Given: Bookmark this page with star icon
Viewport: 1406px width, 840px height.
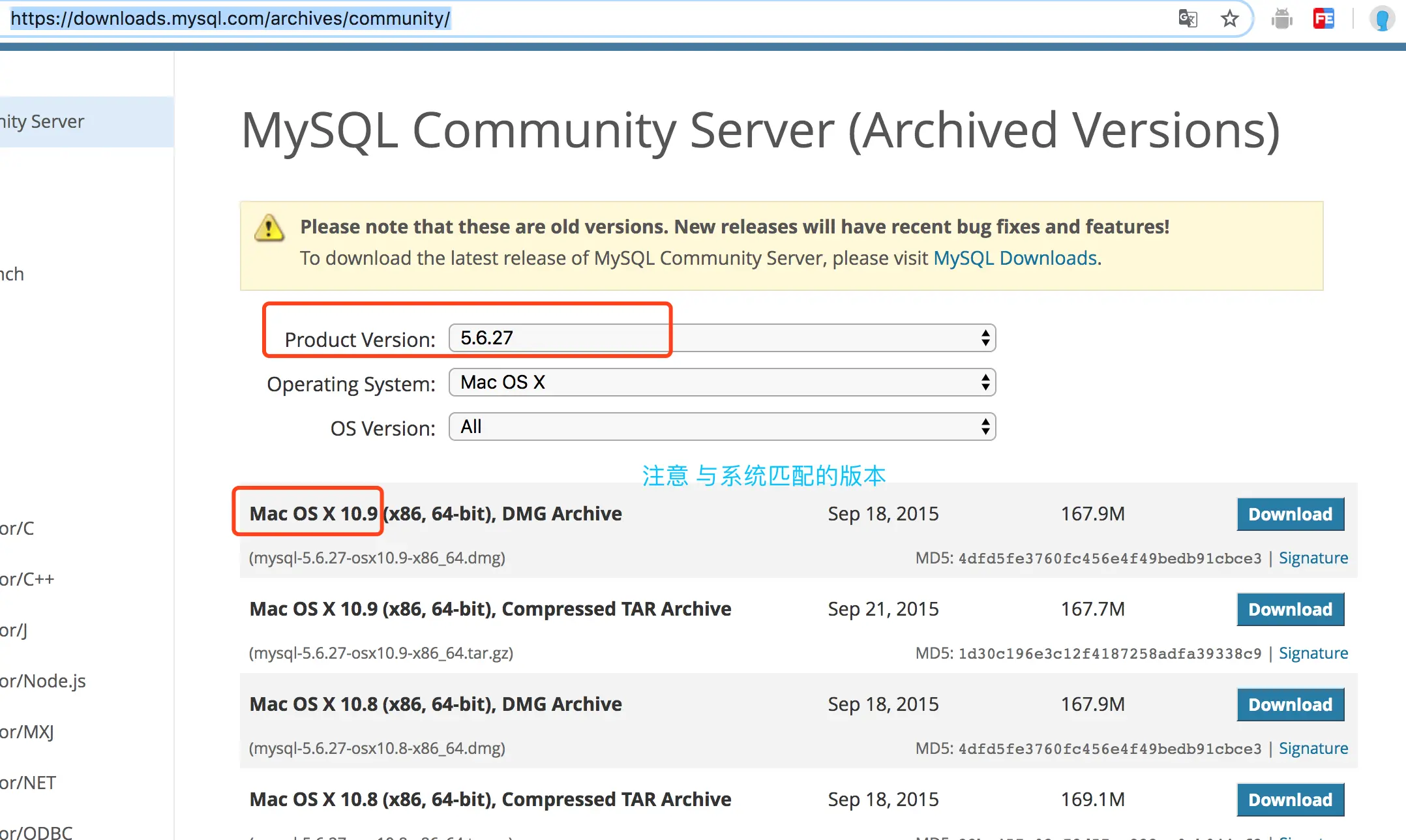Looking at the screenshot, I should pyautogui.click(x=1229, y=18).
